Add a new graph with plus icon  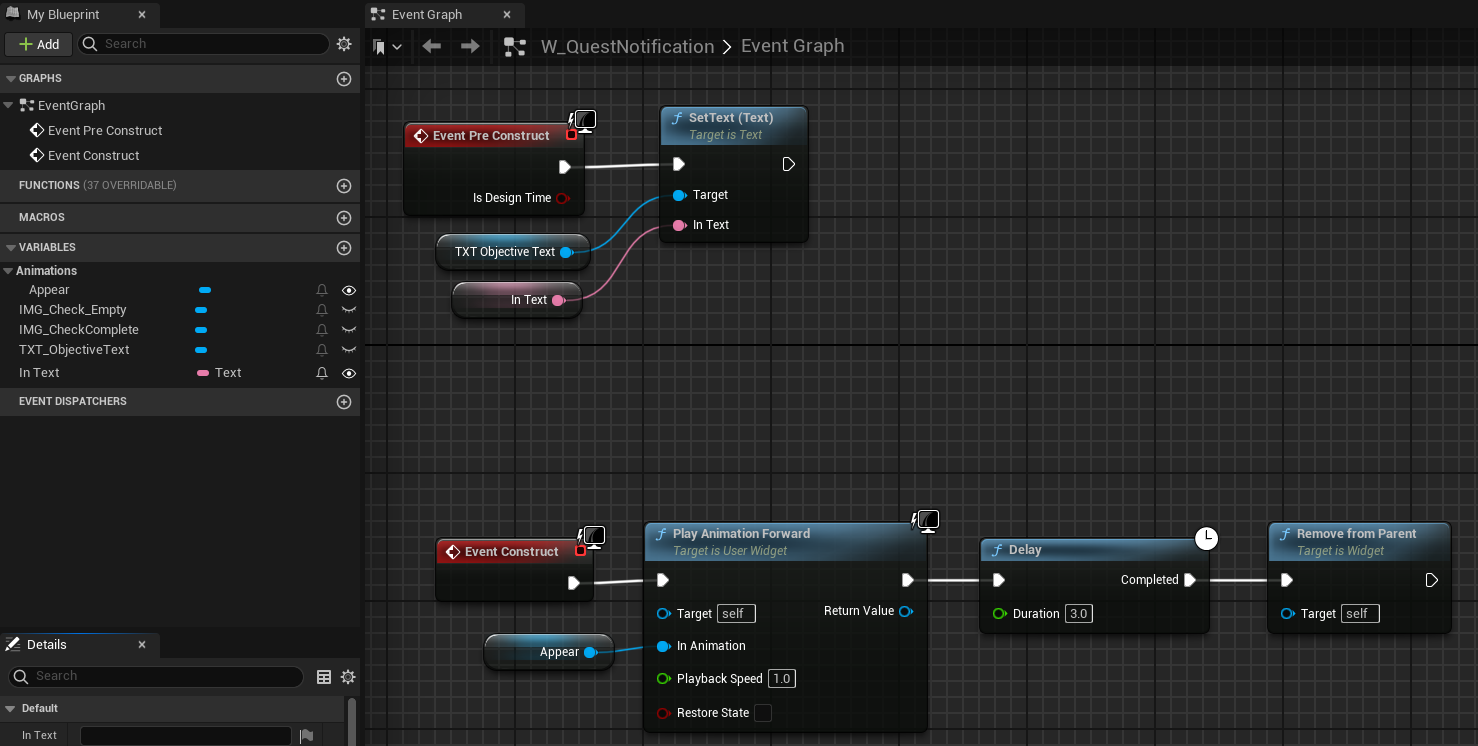tap(344, 78)
